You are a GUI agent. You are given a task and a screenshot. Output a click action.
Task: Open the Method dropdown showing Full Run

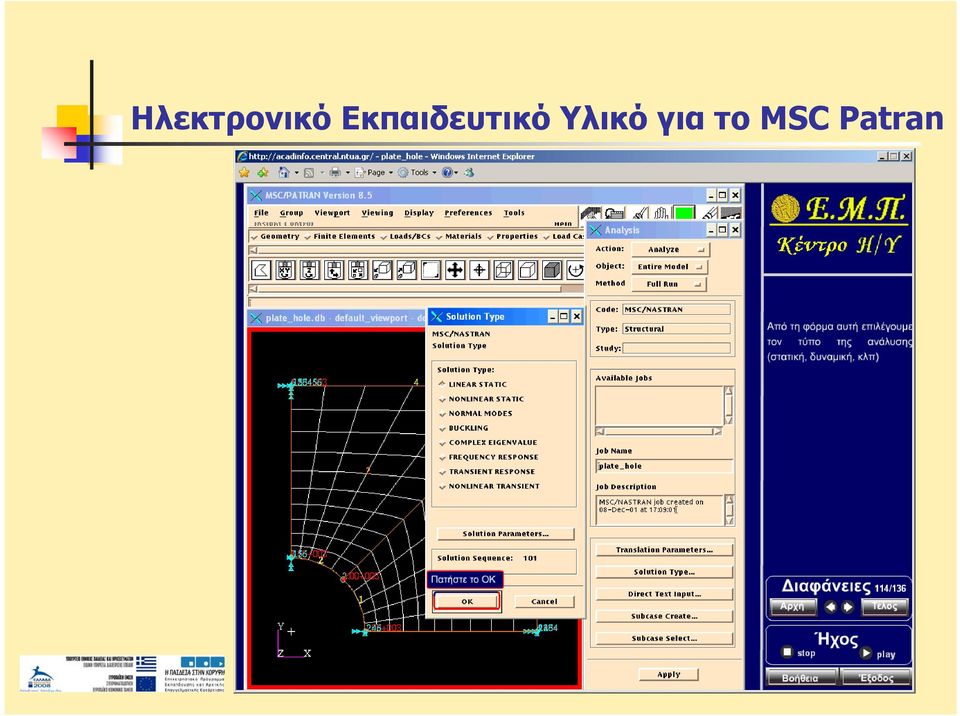tap(669, 284)
